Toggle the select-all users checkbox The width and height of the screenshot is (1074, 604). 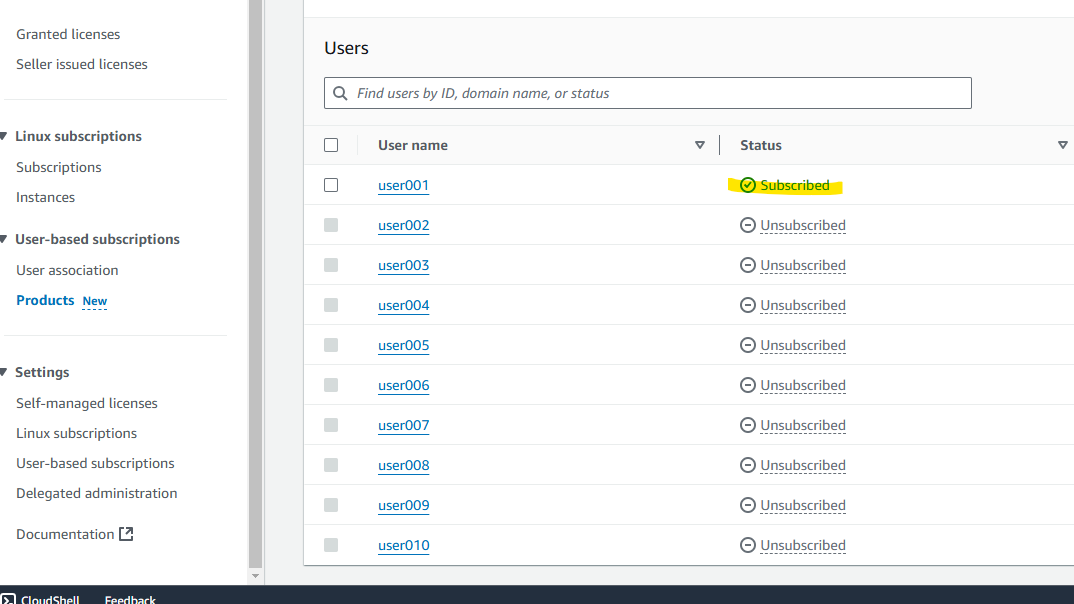click(331, 145)
